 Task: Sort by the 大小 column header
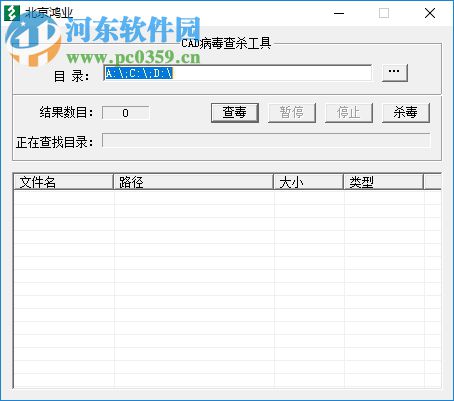pos(308,182)
